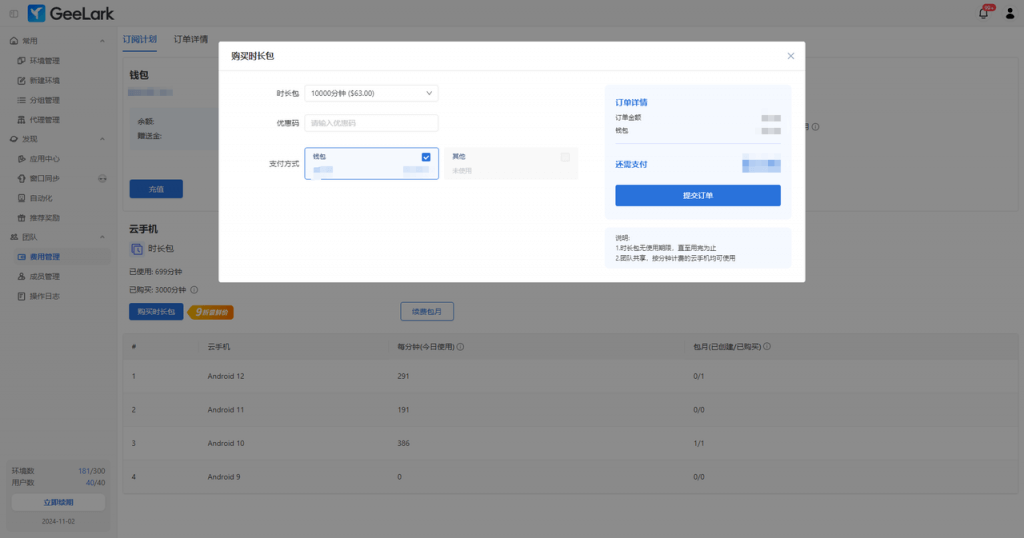
Task: Open the 时长包 package dropdown
Action: pos(371,93)
